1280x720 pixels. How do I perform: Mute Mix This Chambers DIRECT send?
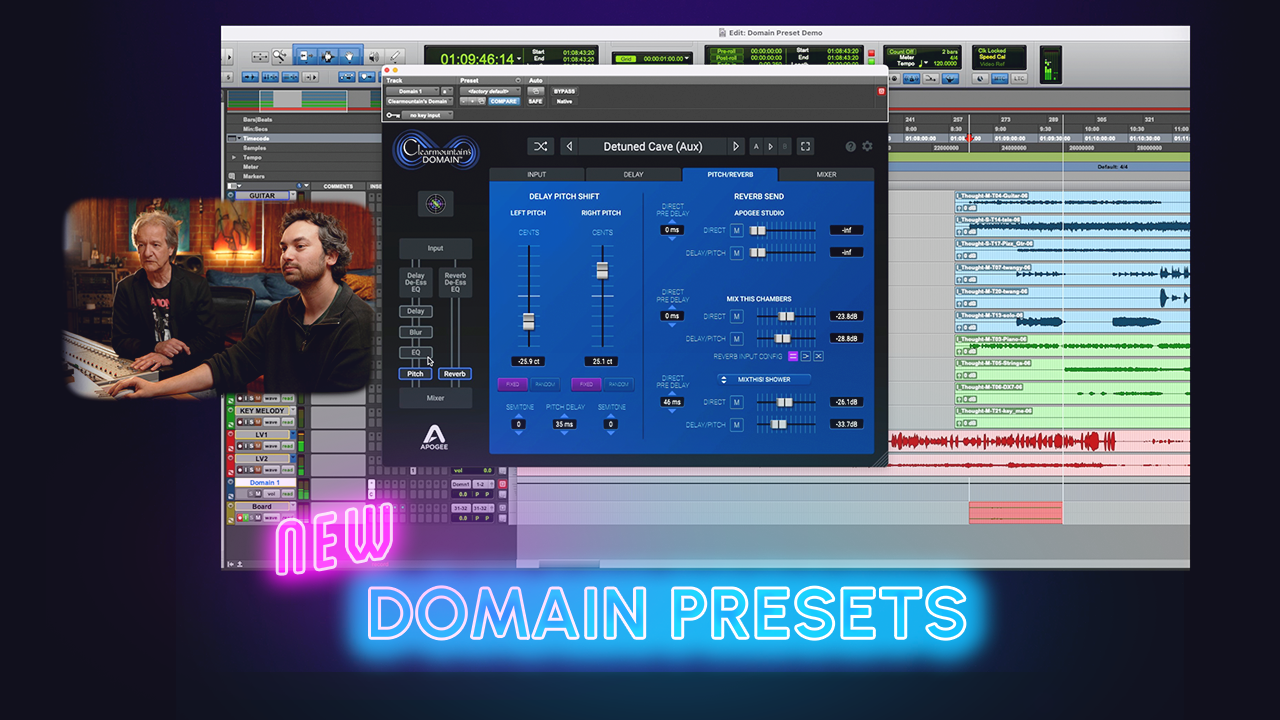pos(737,316)
